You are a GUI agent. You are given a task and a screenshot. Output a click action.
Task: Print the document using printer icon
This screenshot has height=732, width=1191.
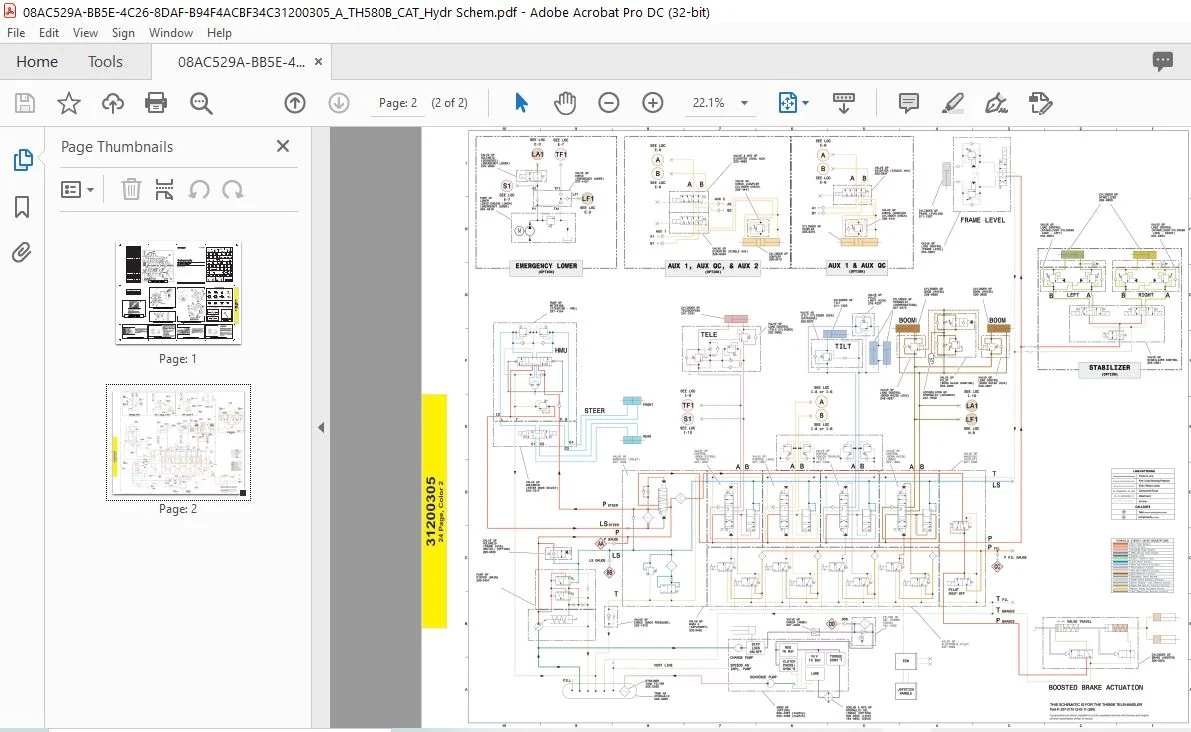(156, 103)
